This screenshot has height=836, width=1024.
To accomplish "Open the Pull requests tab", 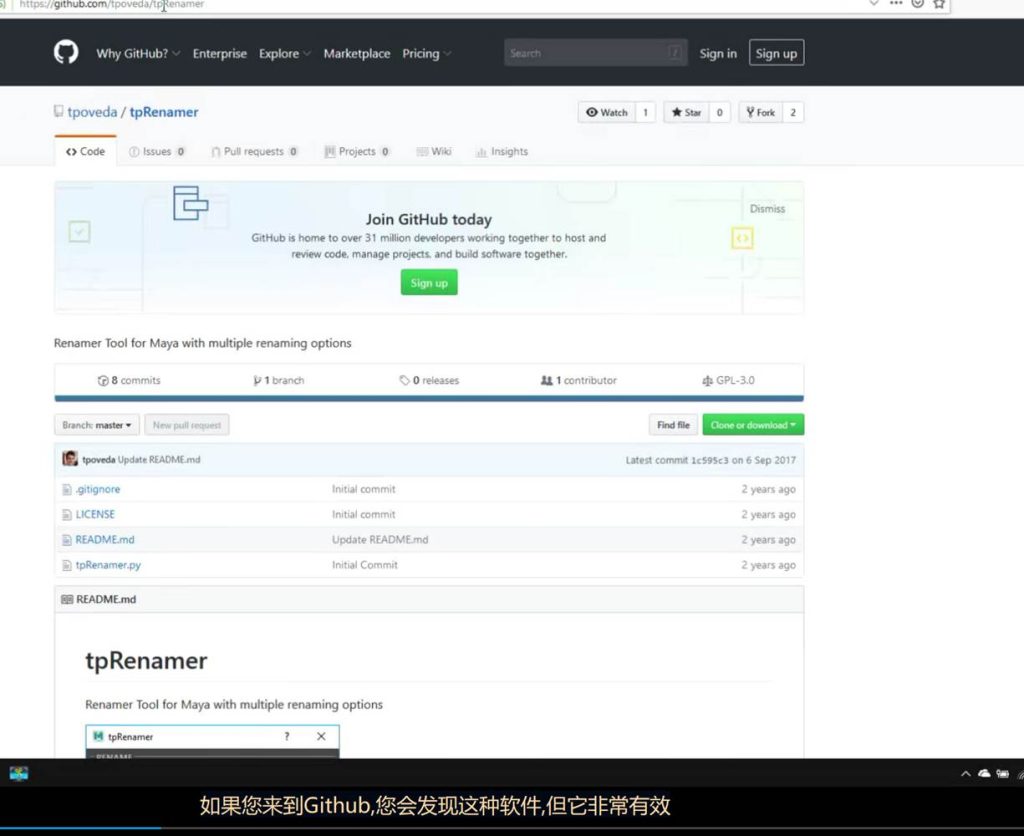I will 253,152.
